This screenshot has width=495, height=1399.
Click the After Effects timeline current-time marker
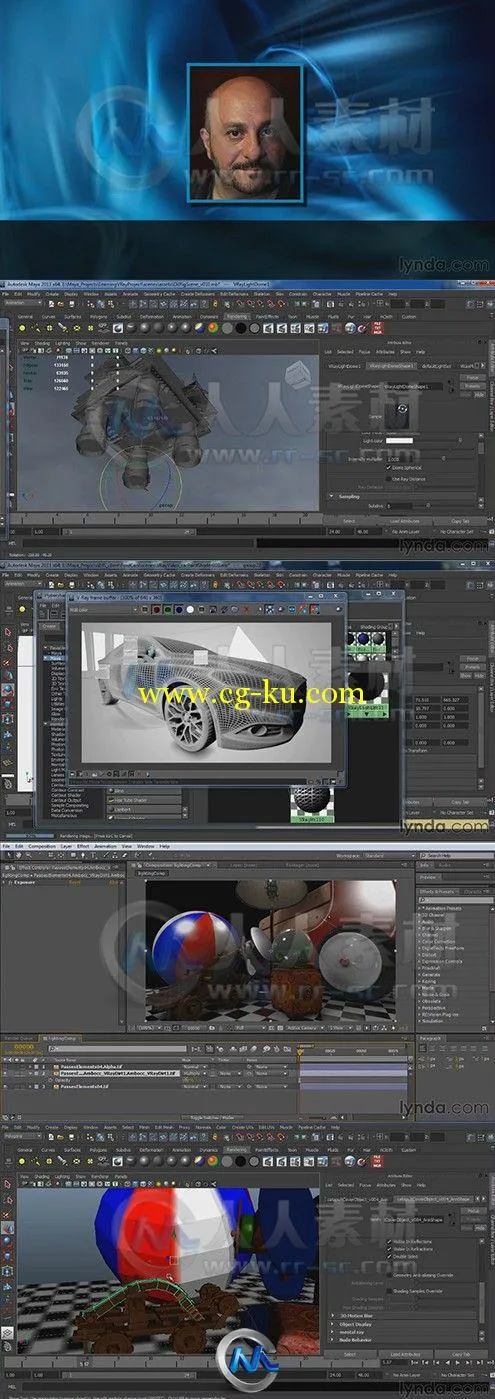[299, 1050]
